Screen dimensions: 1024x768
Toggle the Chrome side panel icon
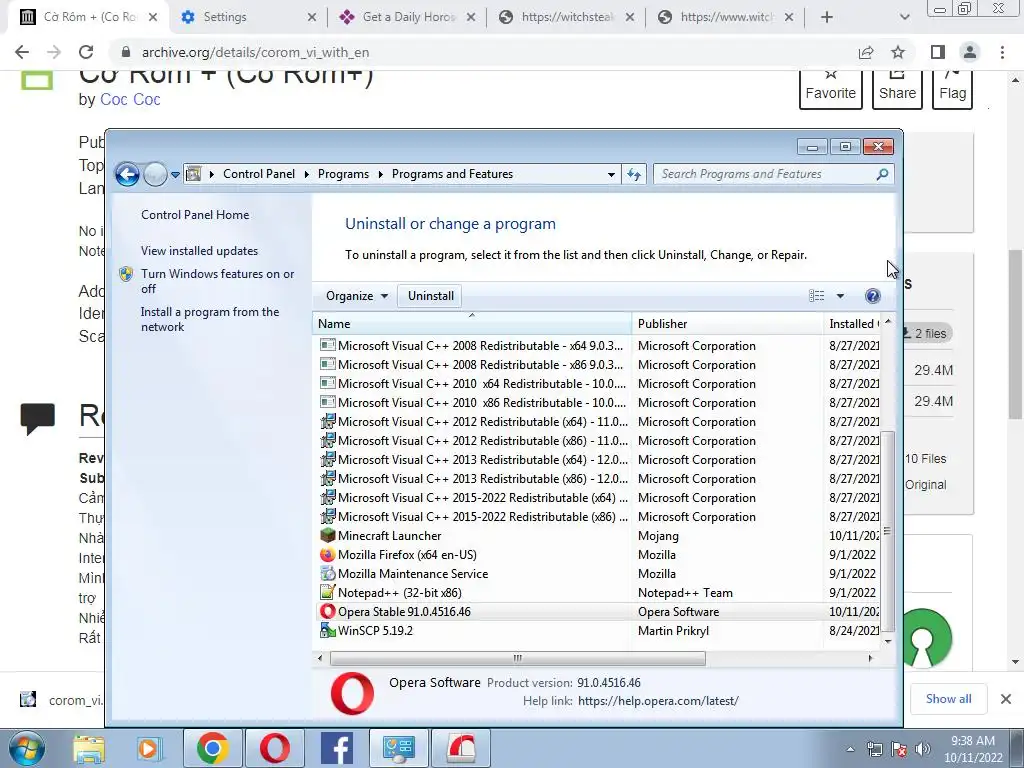(938, 52)
